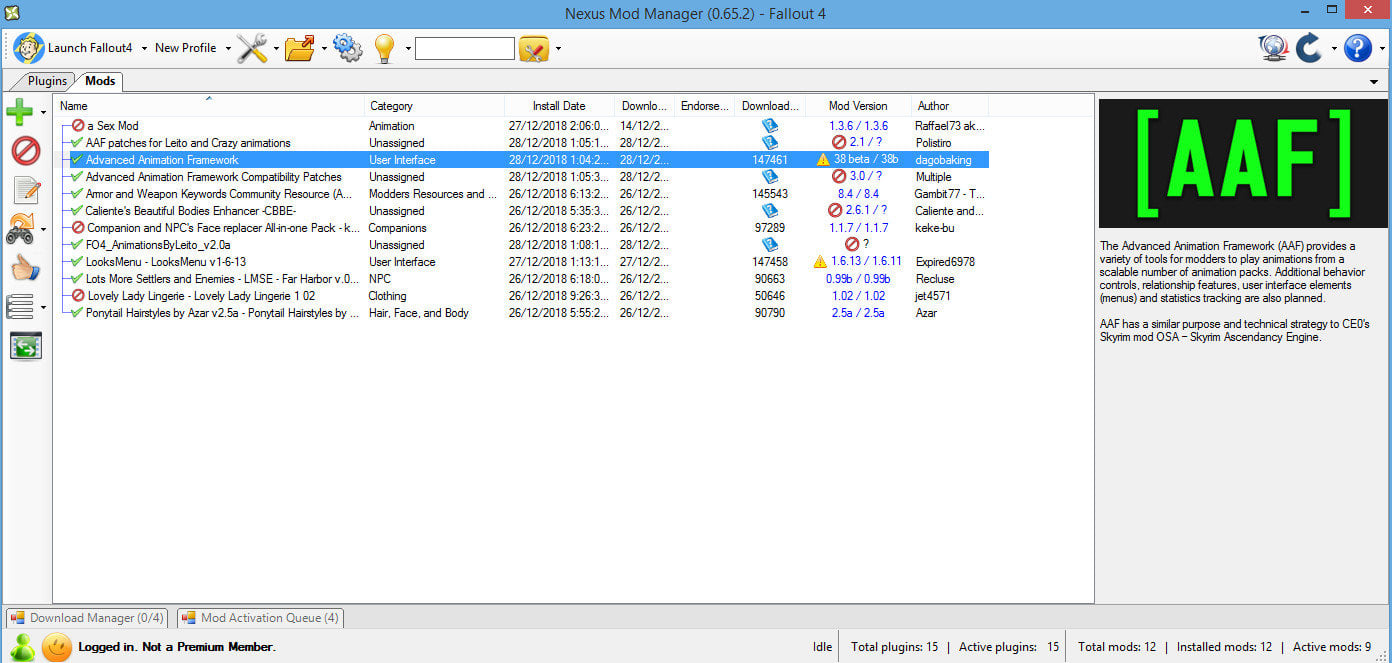
Task: Toggle disabled Companion and NPC's Face replacer
Action: [x=78, y=228]
